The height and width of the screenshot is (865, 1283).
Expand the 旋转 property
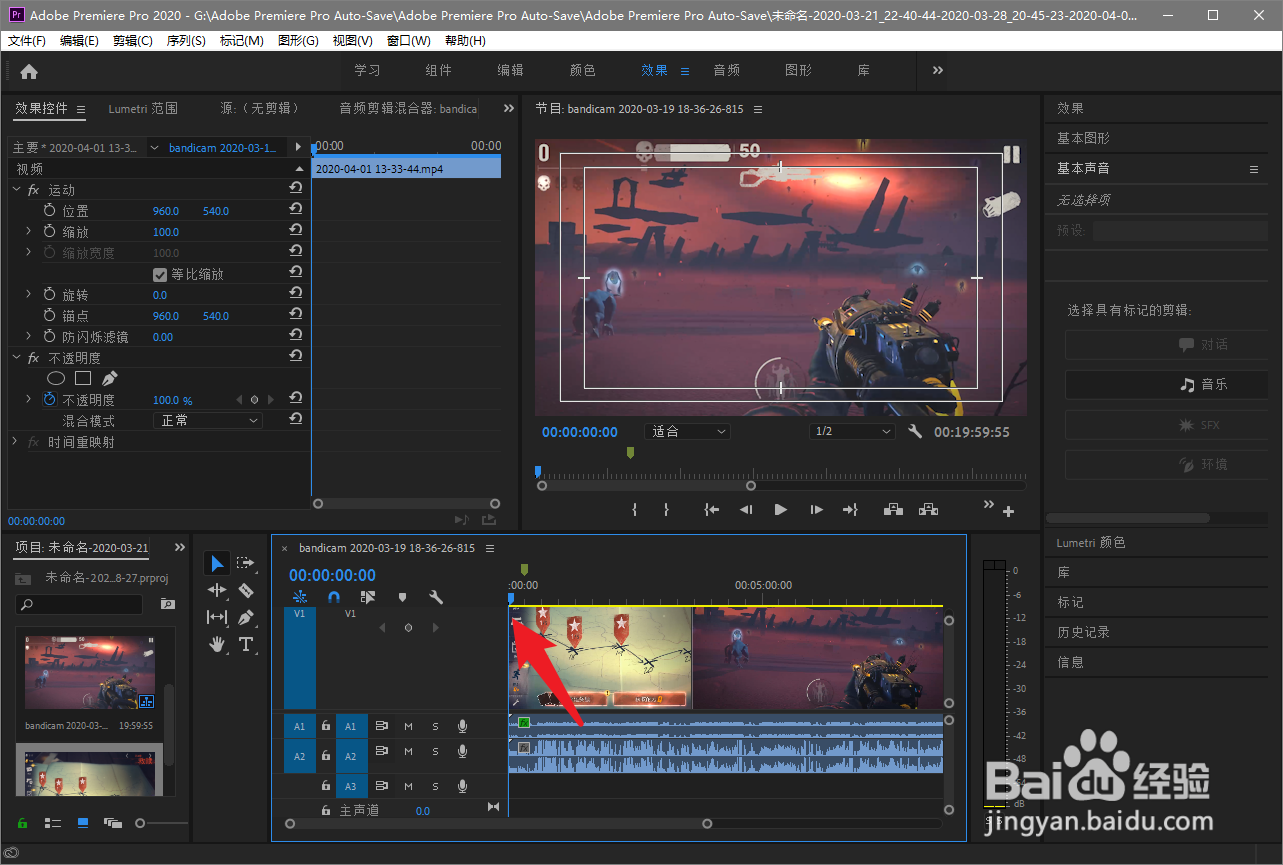coord(29,294)
